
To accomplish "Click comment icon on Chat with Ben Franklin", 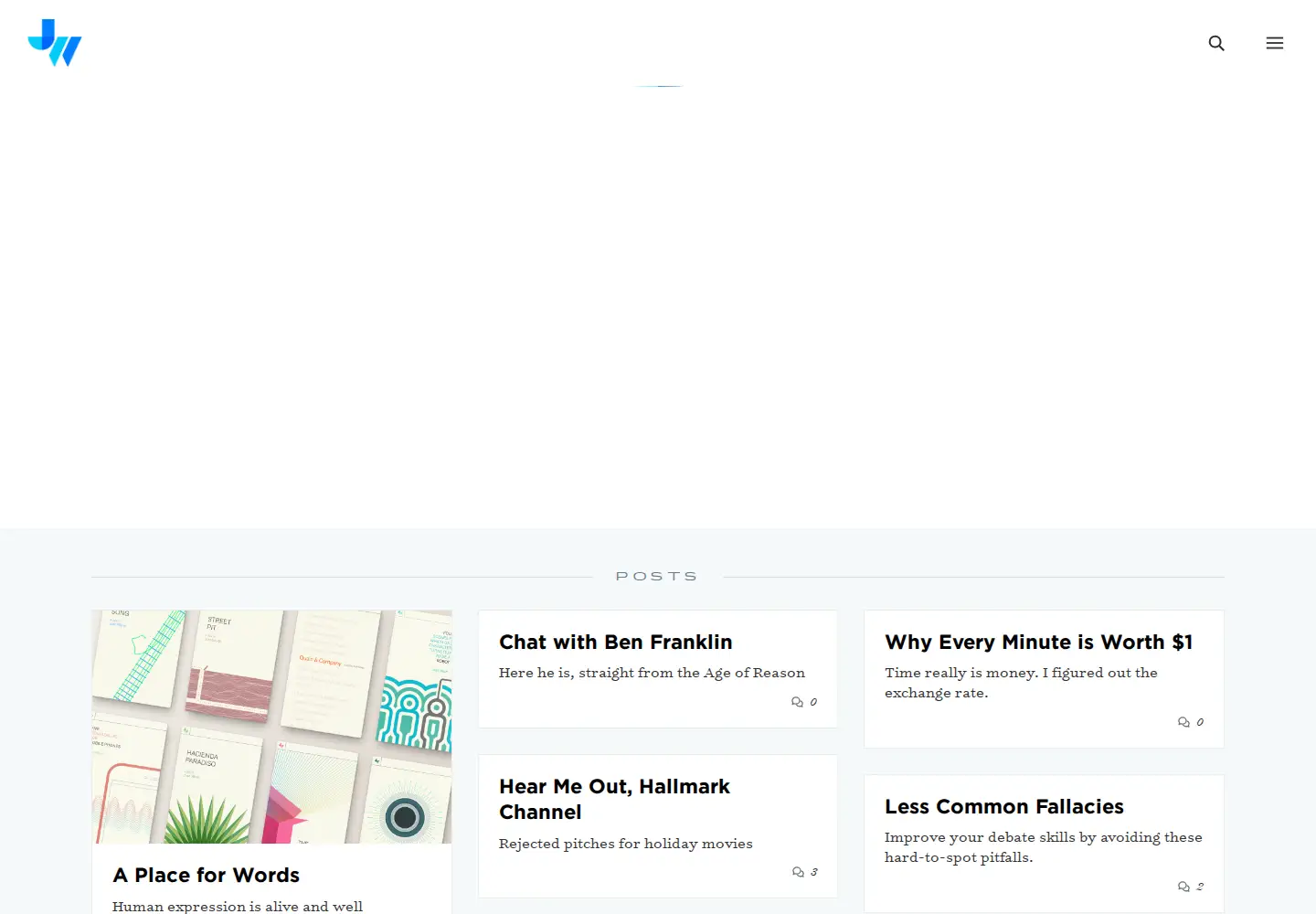I will (797, 702).
